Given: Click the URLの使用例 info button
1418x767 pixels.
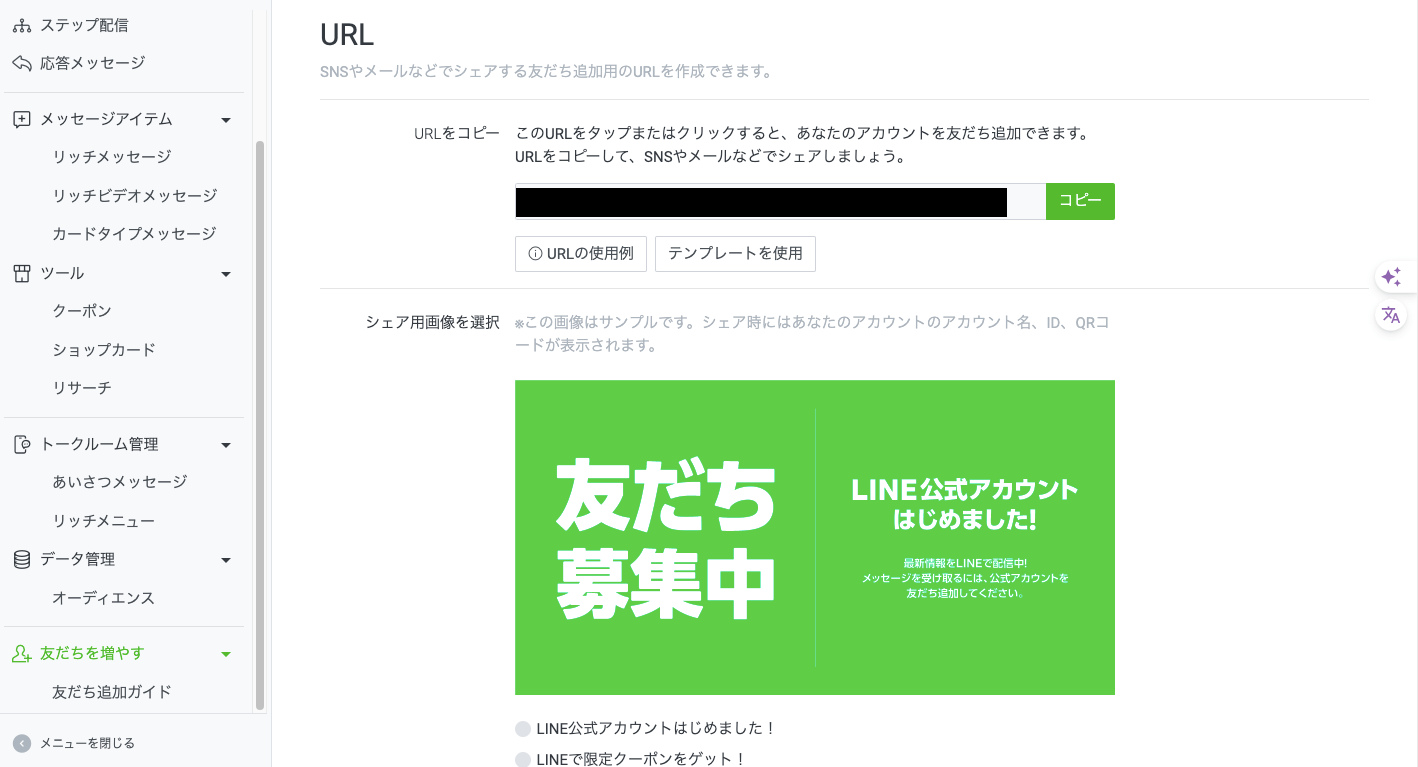Looking at the screenshot, I should click(x=581, y=254).
